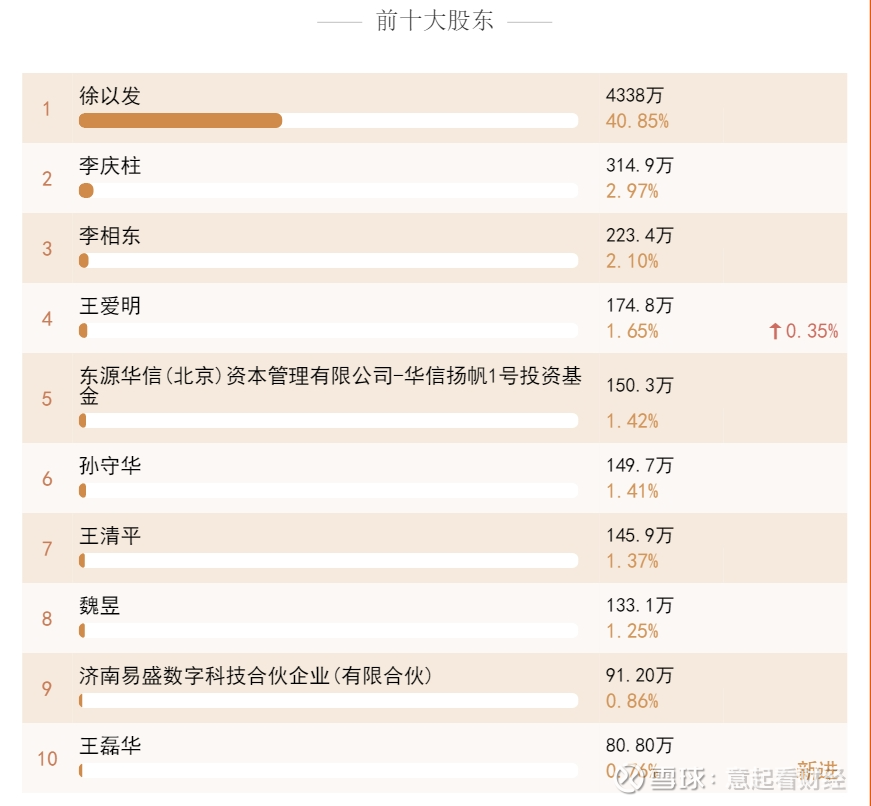Image resolution: width=871 pixels, height=806 pixels.
Task: Select shareholder 李相东
Action: pos(109,236)
